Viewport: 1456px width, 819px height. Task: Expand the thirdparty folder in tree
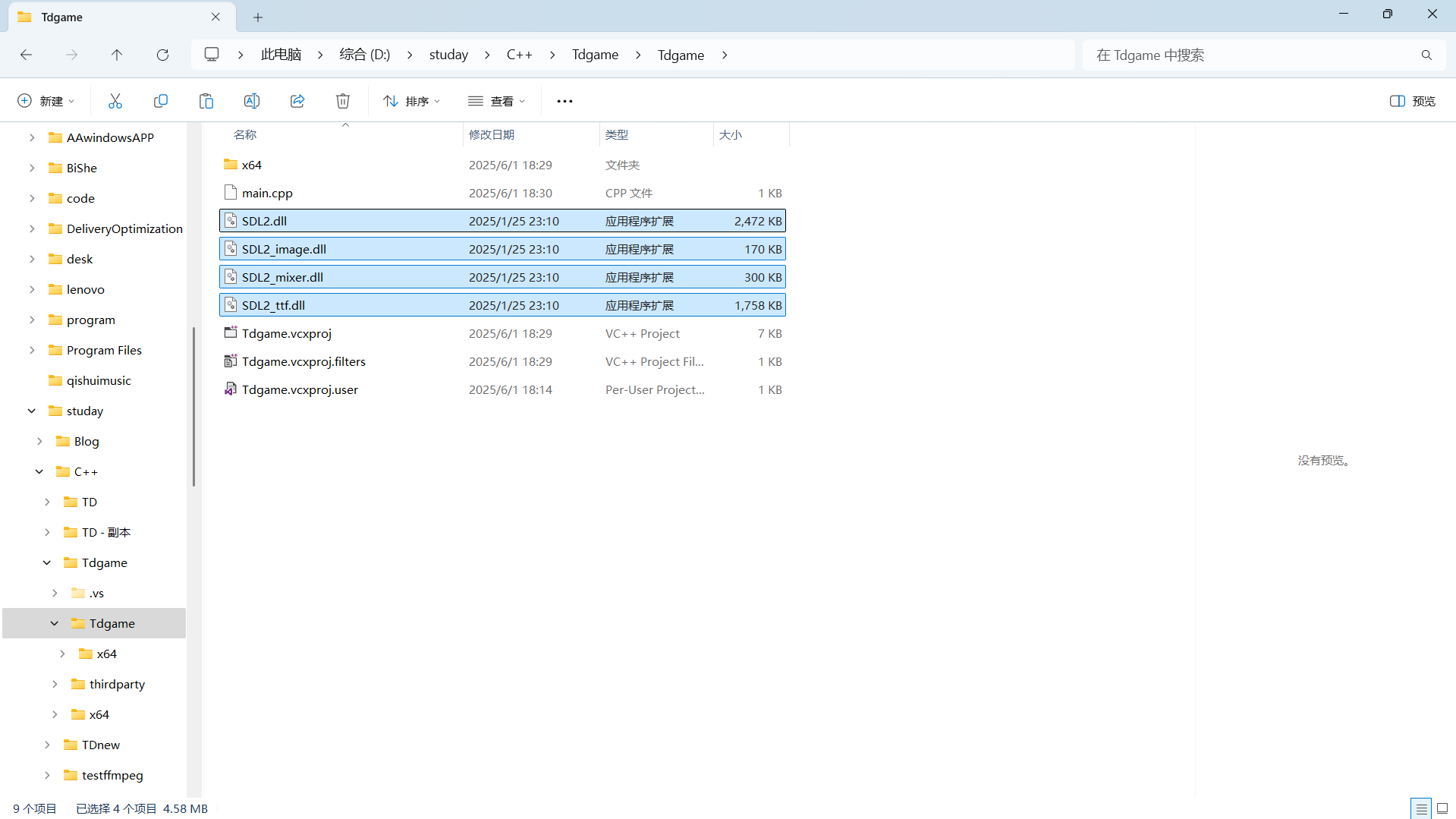point(55,684)
